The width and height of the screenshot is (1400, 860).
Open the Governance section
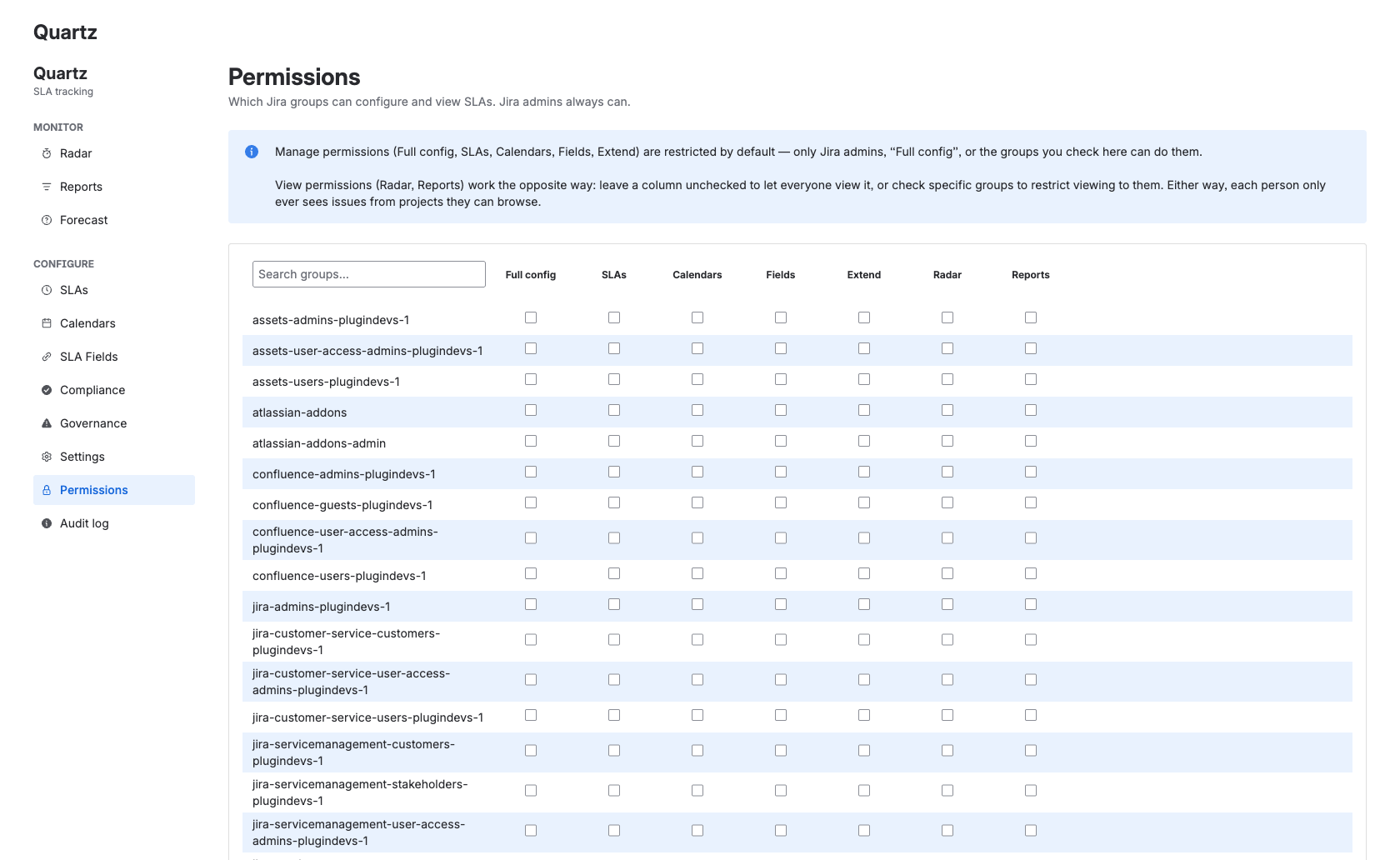click(x=114, y=423)
